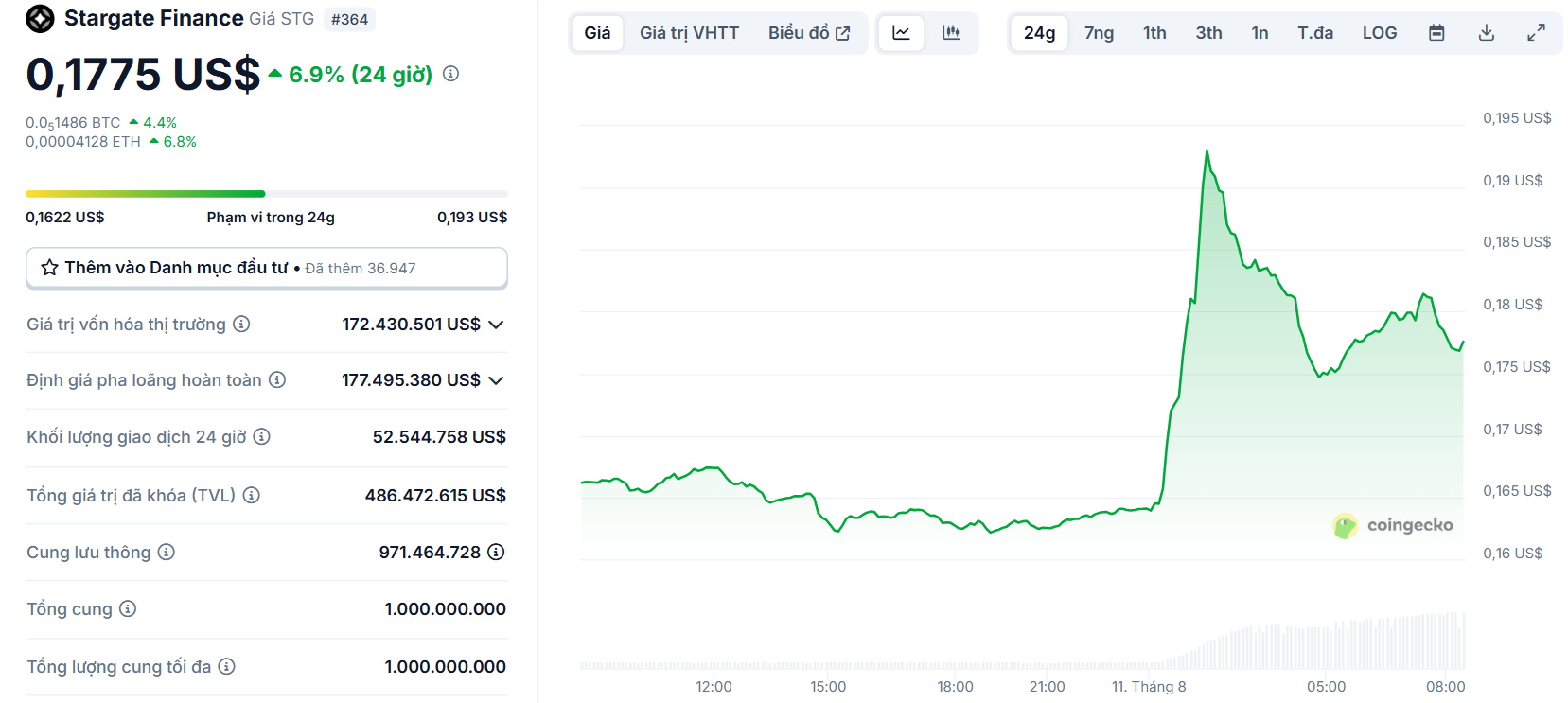This screenshot has width=1568, height=703.
Task: Click Thêm vào Danh mục đầu tư button
Action: tap(267, 268)
